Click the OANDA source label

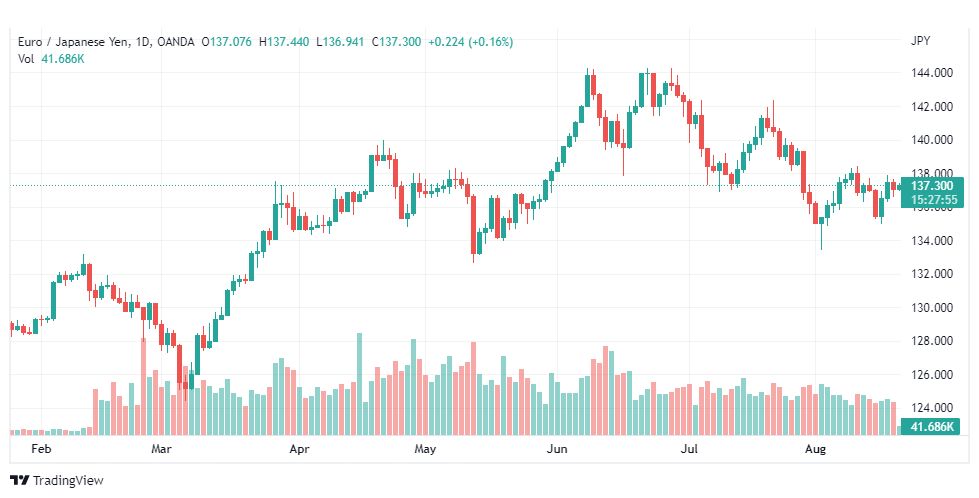pos(175,42)
